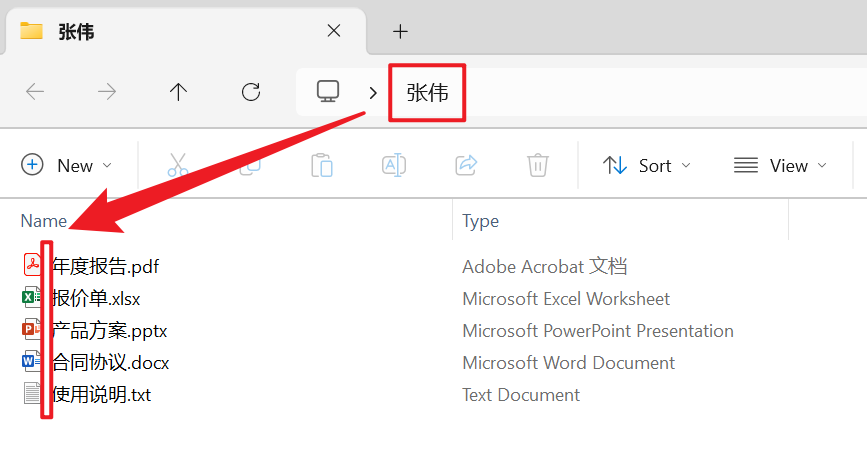Image resolution: width=867 pixels, height=464 pixels.
Task: Click the Forward navigation arrow
Action: click(x=107, y=91)
